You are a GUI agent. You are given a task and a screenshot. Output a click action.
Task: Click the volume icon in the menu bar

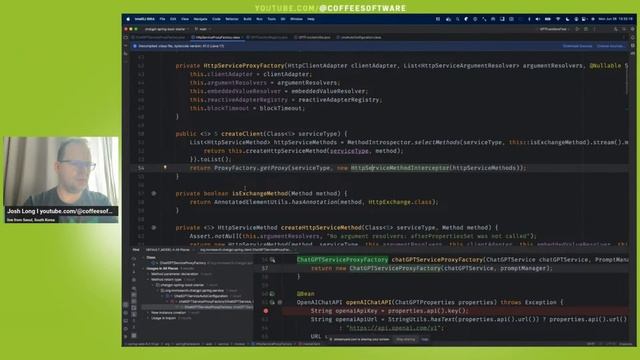(538, 19)
